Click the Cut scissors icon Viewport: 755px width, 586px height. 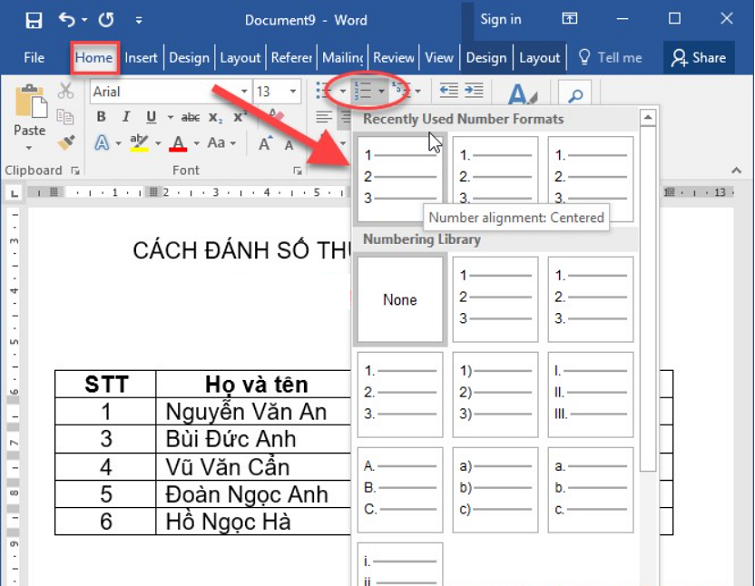click(66, 91)
